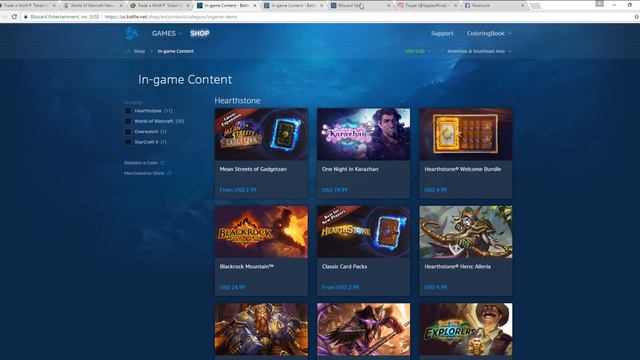Click the Hearthstone Welcome Bundle title

point(462,169)
